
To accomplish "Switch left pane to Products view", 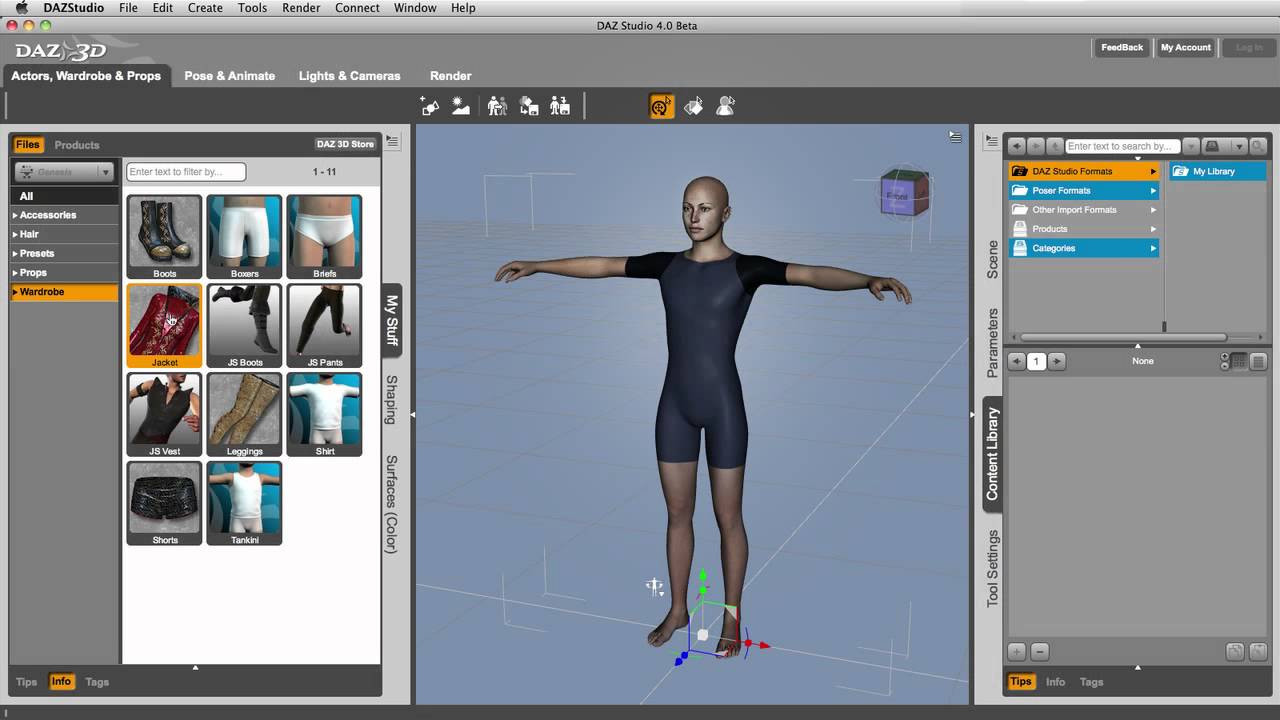I will tap(77, 145).
